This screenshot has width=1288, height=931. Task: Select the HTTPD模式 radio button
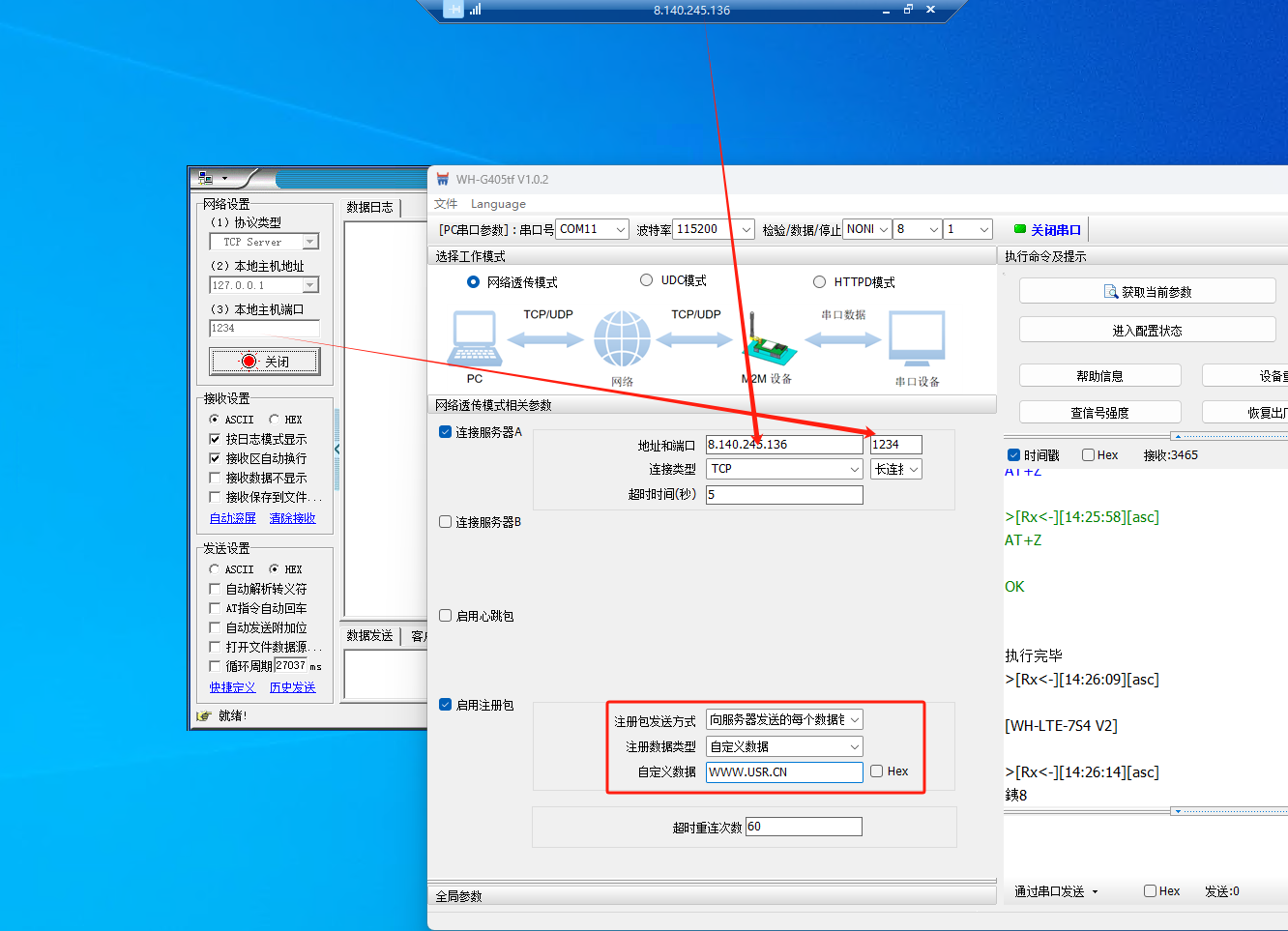pyautogui.click(x=819, y=282)
